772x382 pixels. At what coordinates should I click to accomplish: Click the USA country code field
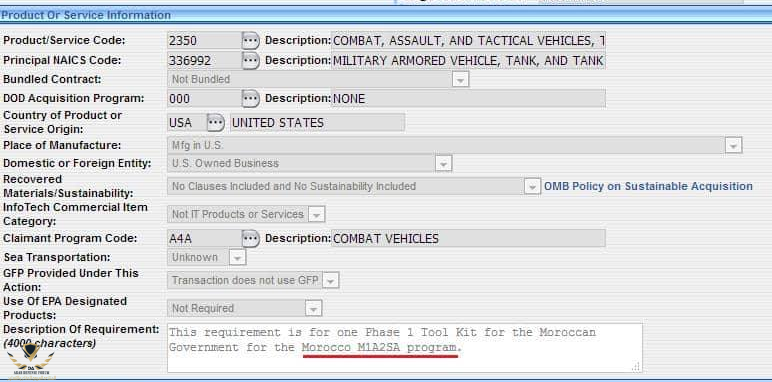click(187, 123)
